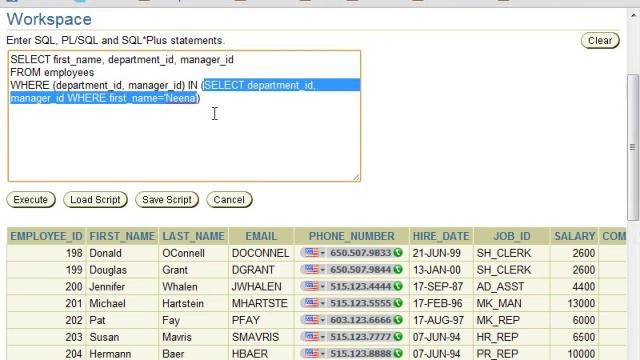
Task: Open the country flag dropdown in Douglas's row
Action: tap(315, 269)
